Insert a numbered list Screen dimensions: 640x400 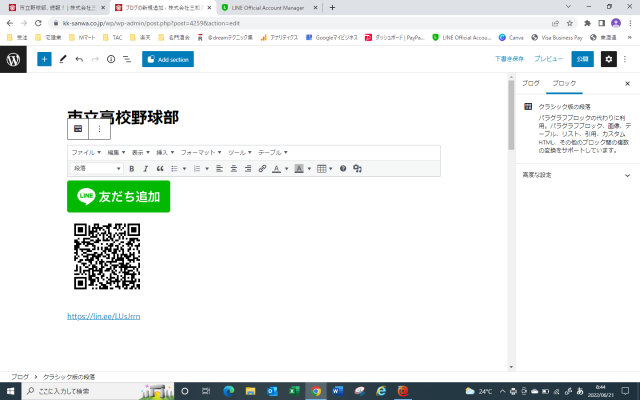pos(197,169)
